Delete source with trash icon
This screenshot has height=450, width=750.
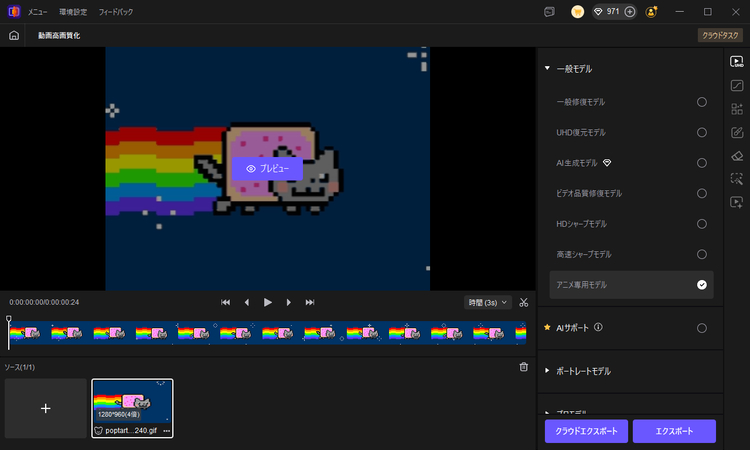[523, 367]
